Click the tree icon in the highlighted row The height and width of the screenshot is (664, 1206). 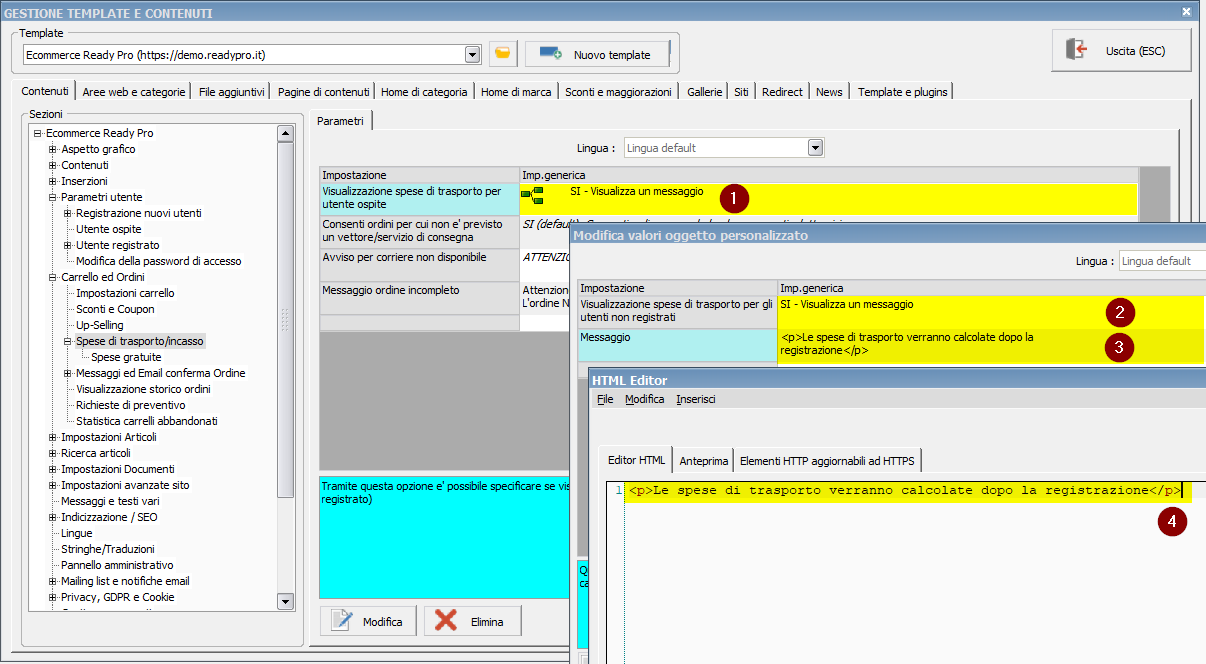tap(532, 194)
